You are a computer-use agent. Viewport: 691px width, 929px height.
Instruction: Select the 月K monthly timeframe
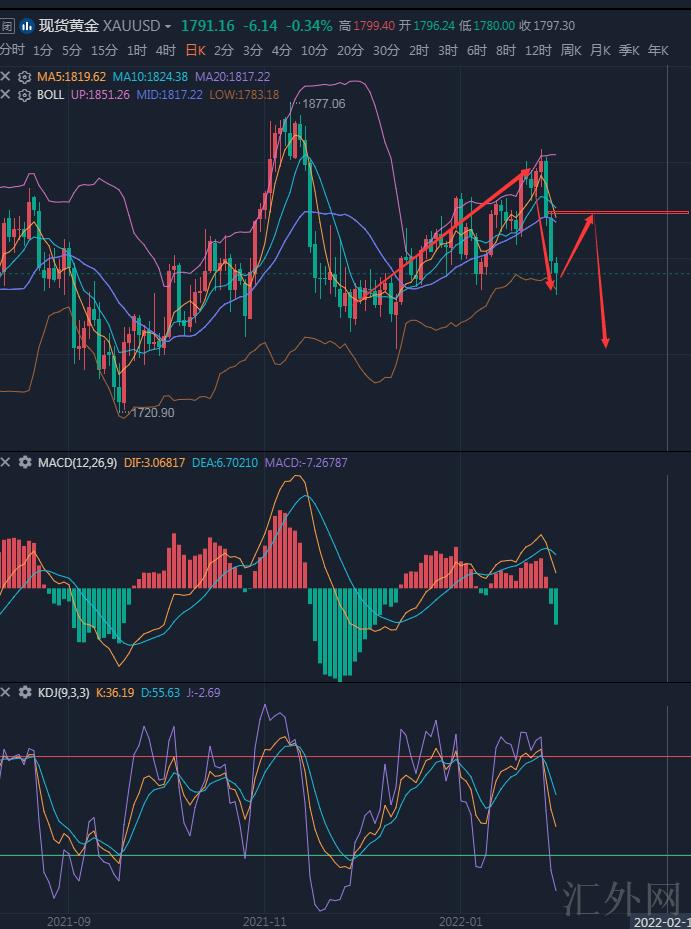coord(600,50)
